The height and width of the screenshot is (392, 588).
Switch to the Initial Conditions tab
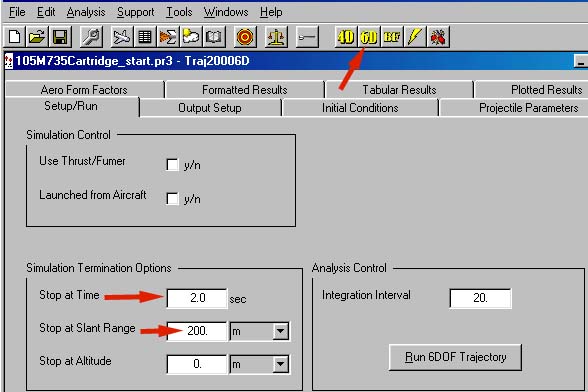tap(360, 108)
